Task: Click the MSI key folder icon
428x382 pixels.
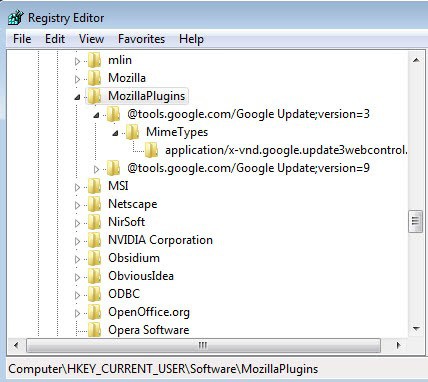Action: coord(95,186)
